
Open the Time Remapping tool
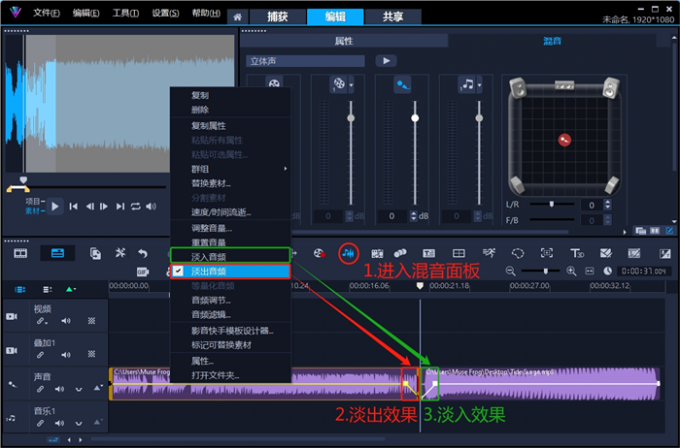click(x=488, y=253)
